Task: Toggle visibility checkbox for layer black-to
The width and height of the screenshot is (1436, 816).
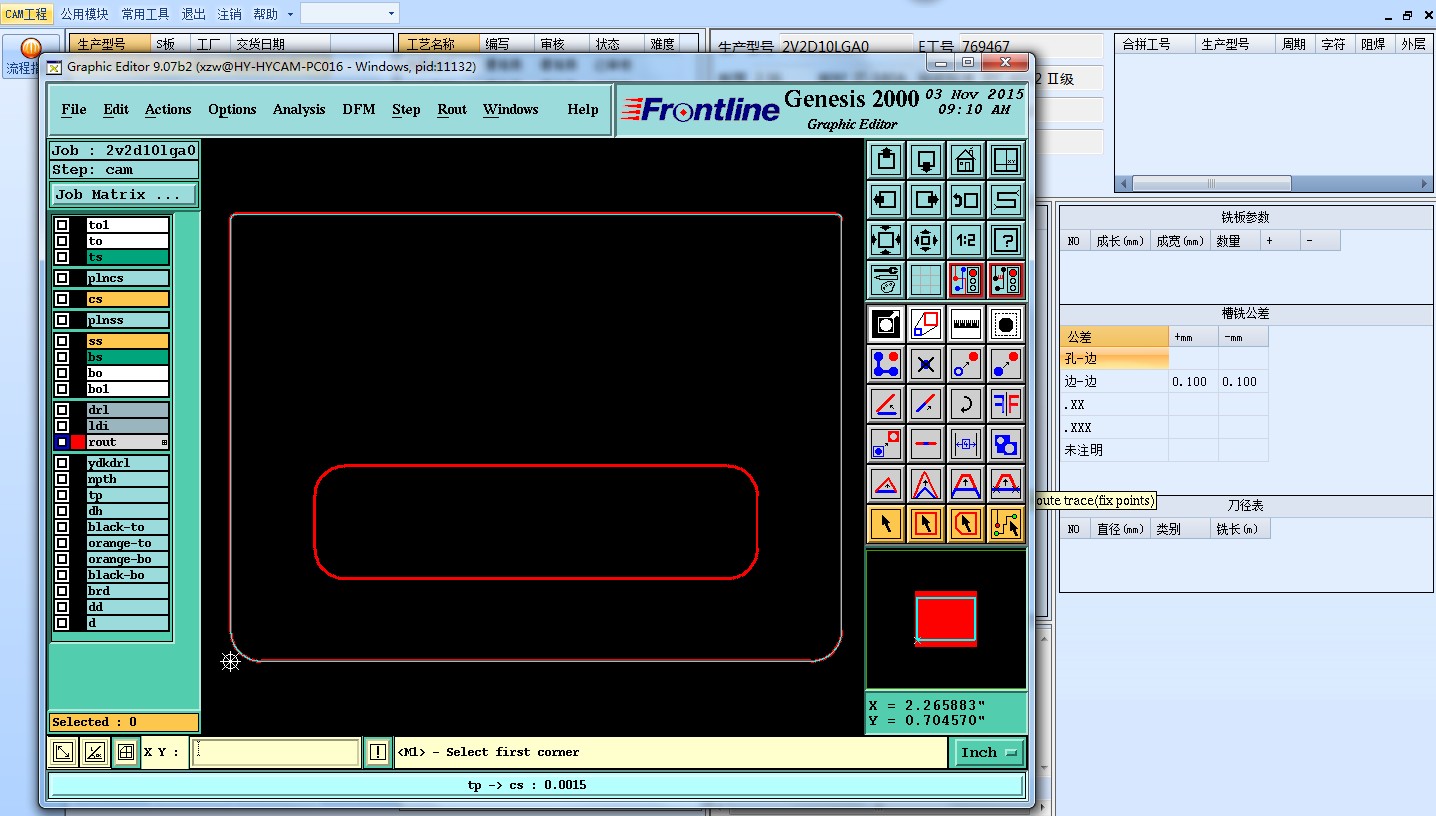Action: [x=62, y=527]
